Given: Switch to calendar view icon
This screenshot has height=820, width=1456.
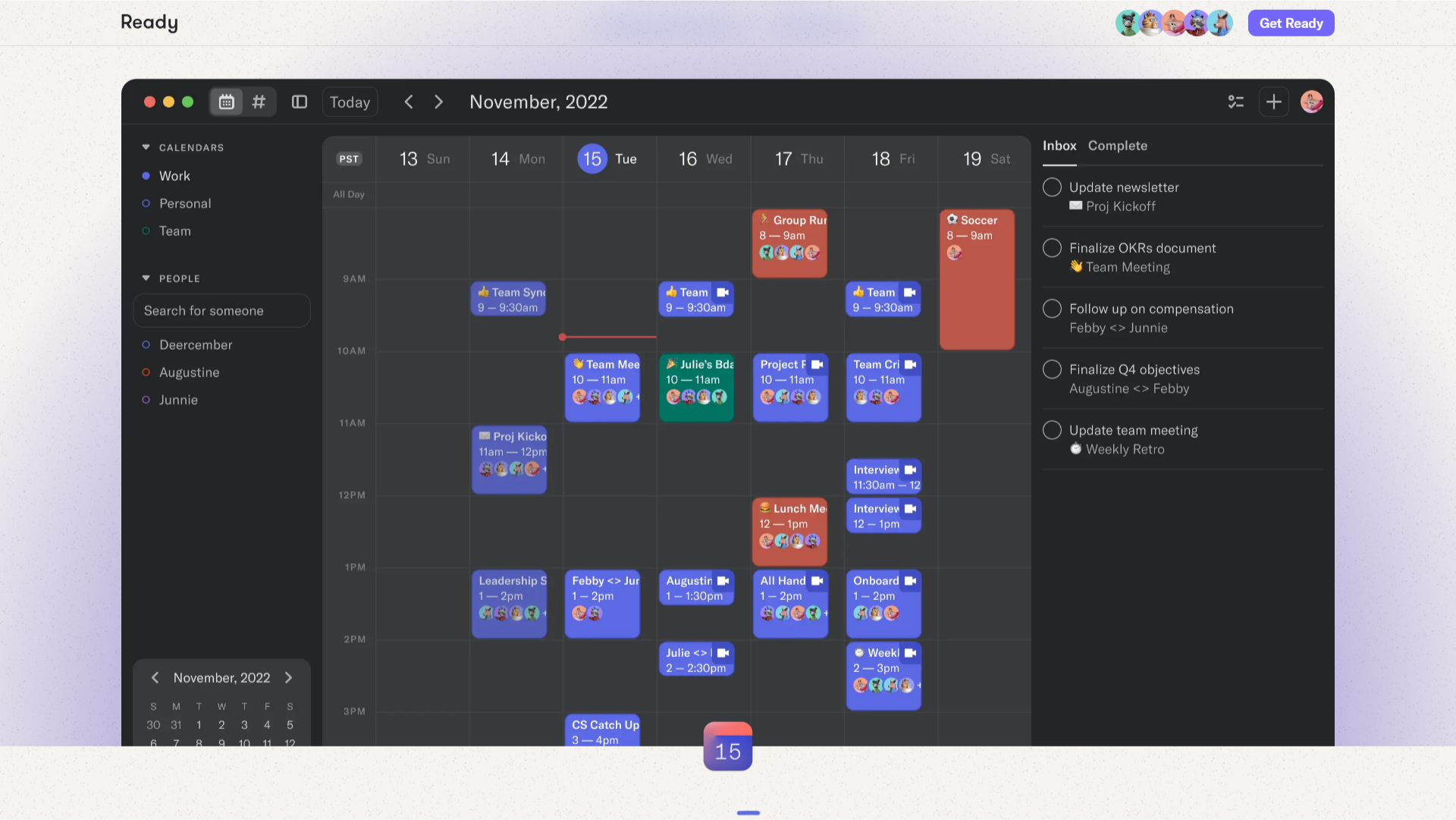Looking at the screenshot, I should [x=226, y=102].
